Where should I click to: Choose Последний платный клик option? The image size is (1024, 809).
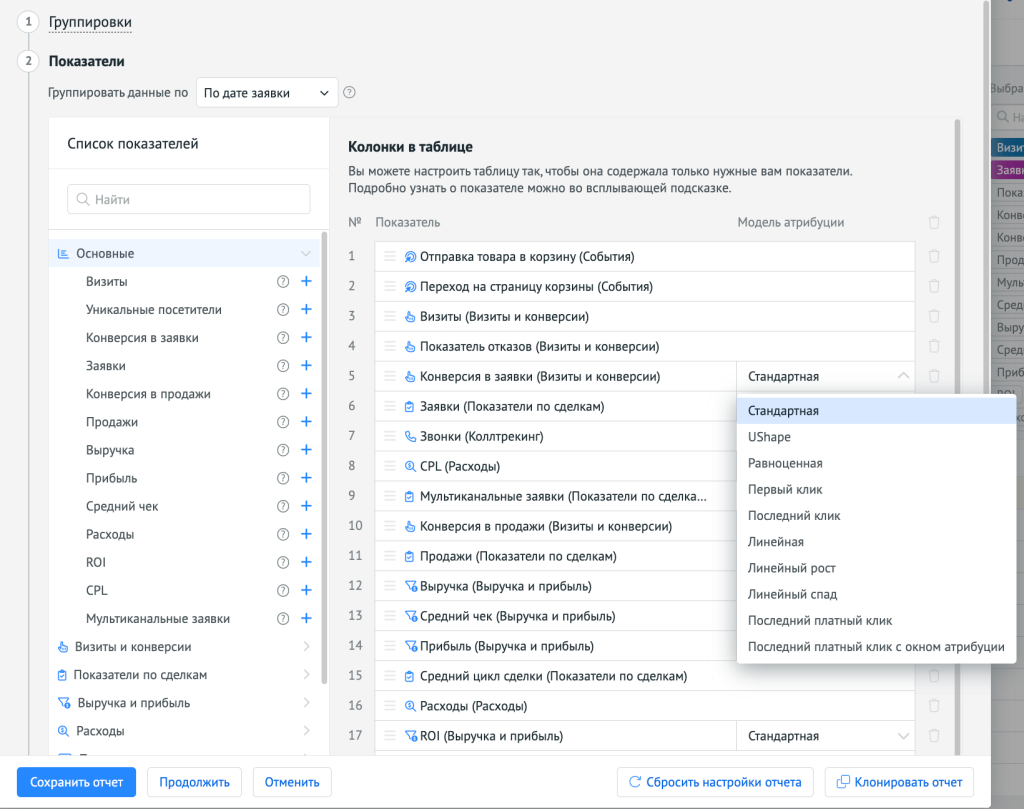click(876, 620)
